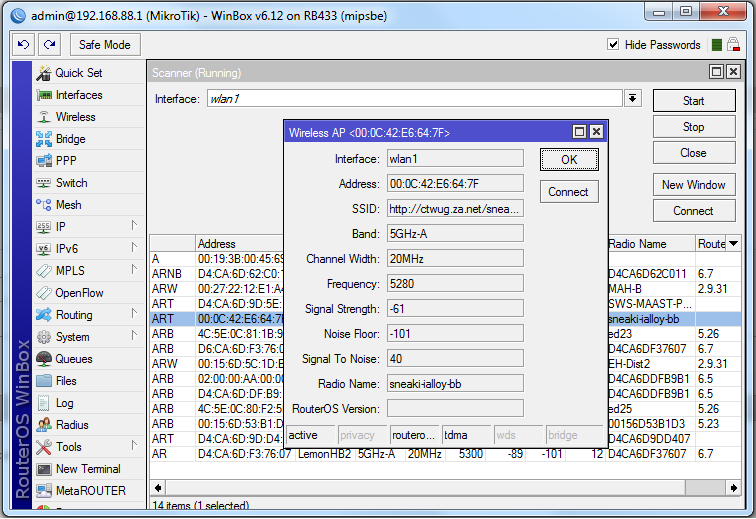The width and height of the screenshot is (756, 519).
Task: Click the Bridge icon in sidebar
Action: click(44, 139)
